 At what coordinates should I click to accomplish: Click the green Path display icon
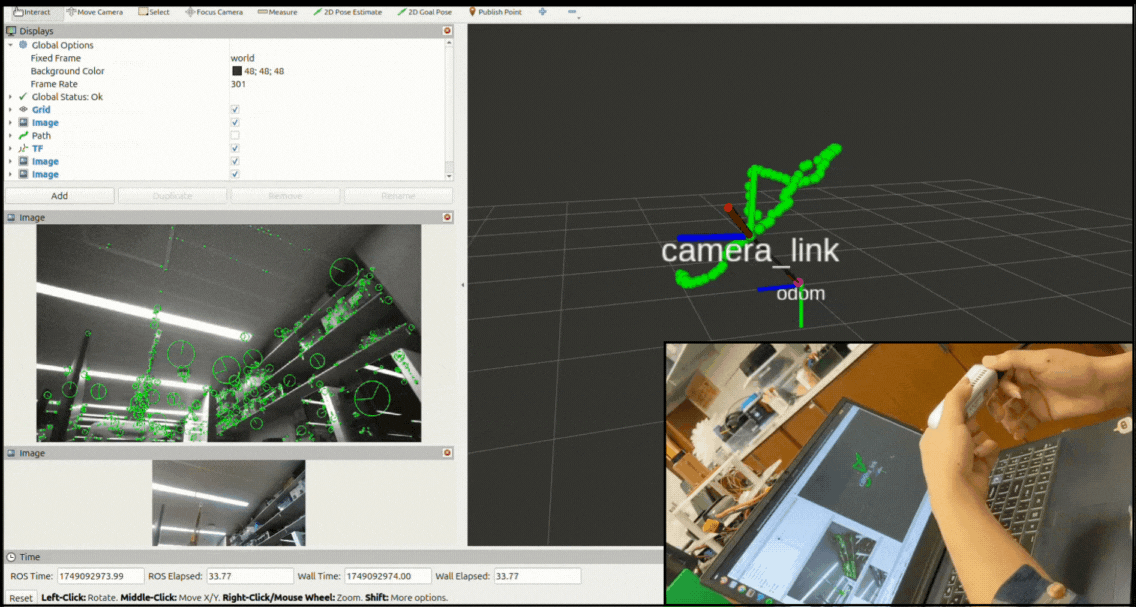[22, 135]
